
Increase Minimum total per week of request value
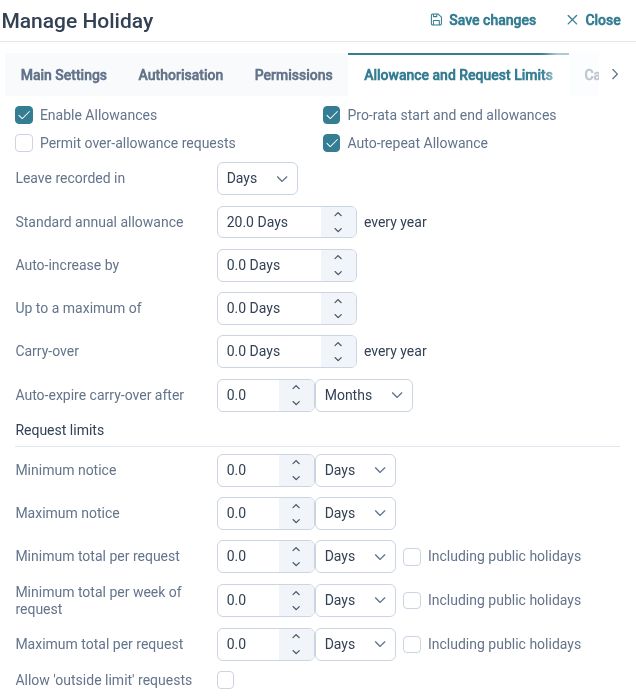296,593
